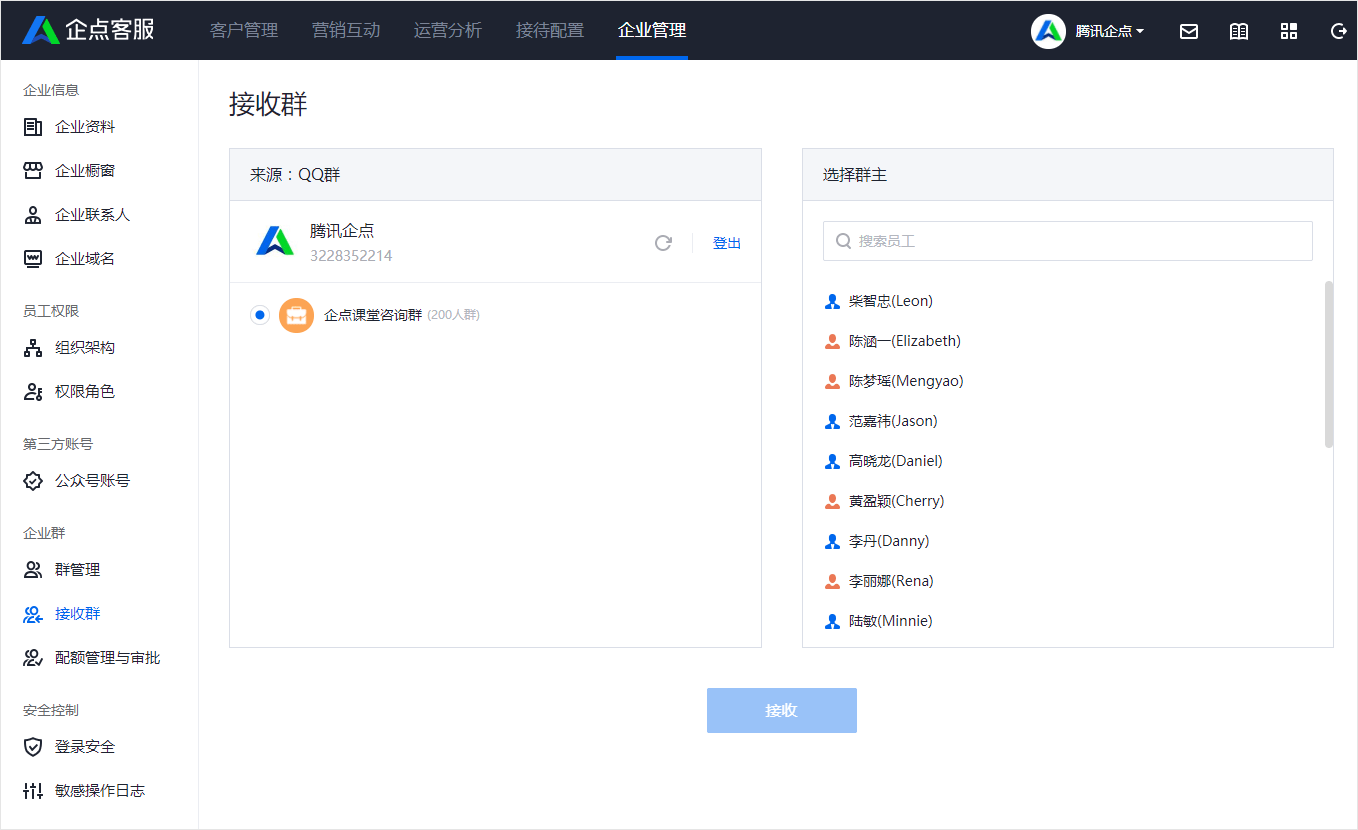Refresh the QQ group list
This screenshot has height=830, width=1358.
663,242
